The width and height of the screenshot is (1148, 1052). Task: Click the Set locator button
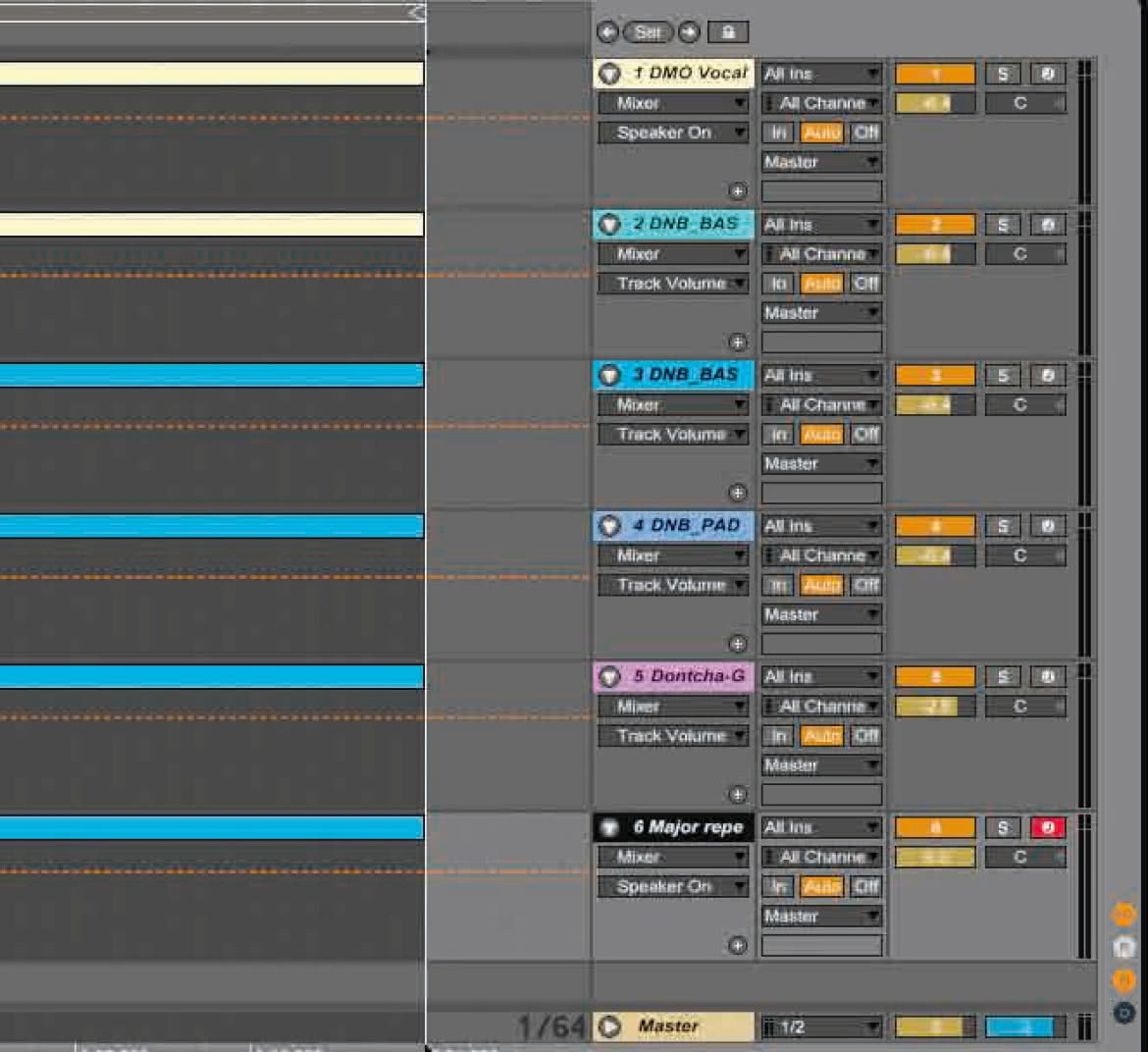(649, 32)
